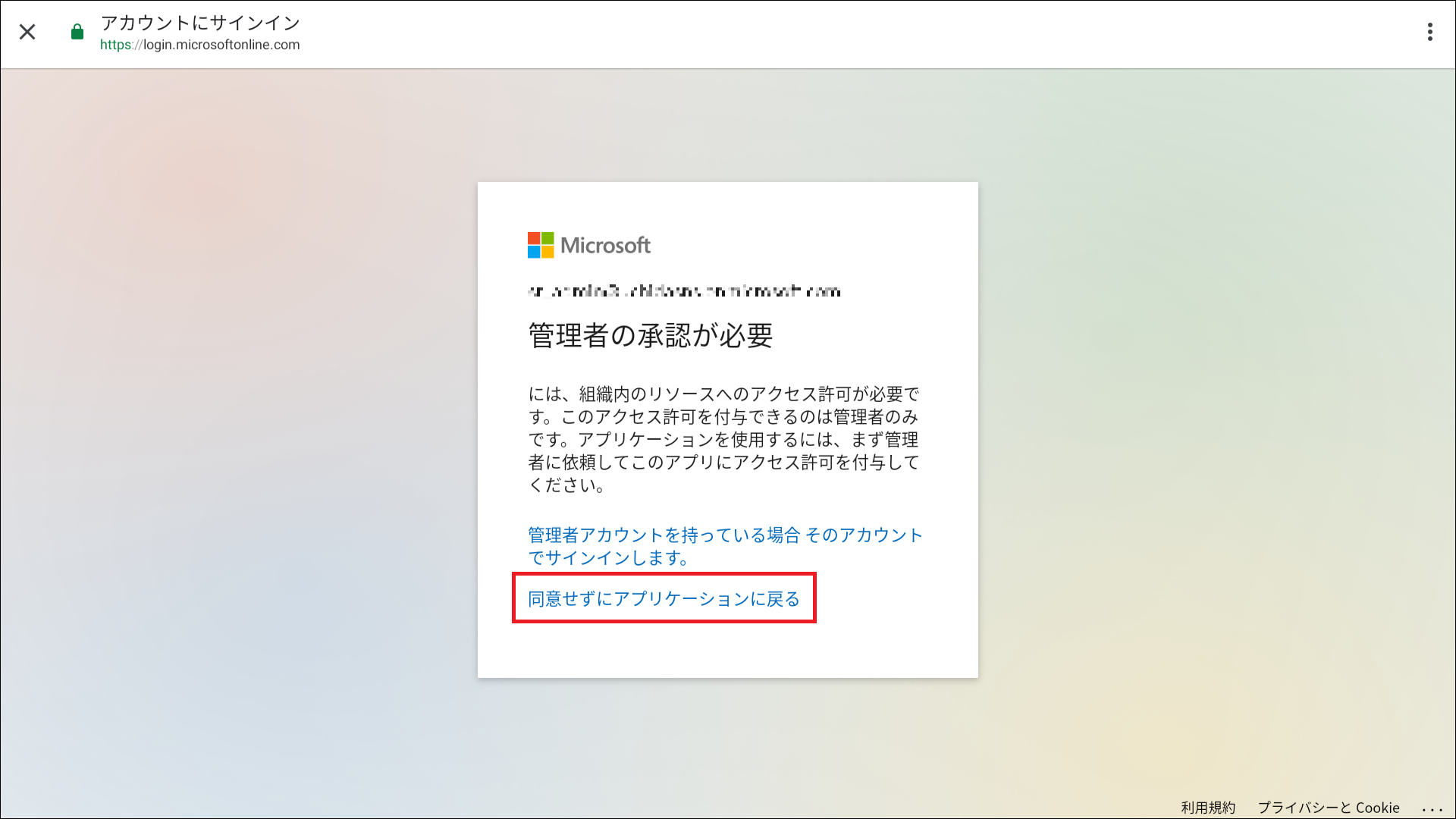
Task: Click でサインインします。second line of admin link
Action: click(608, 558)
